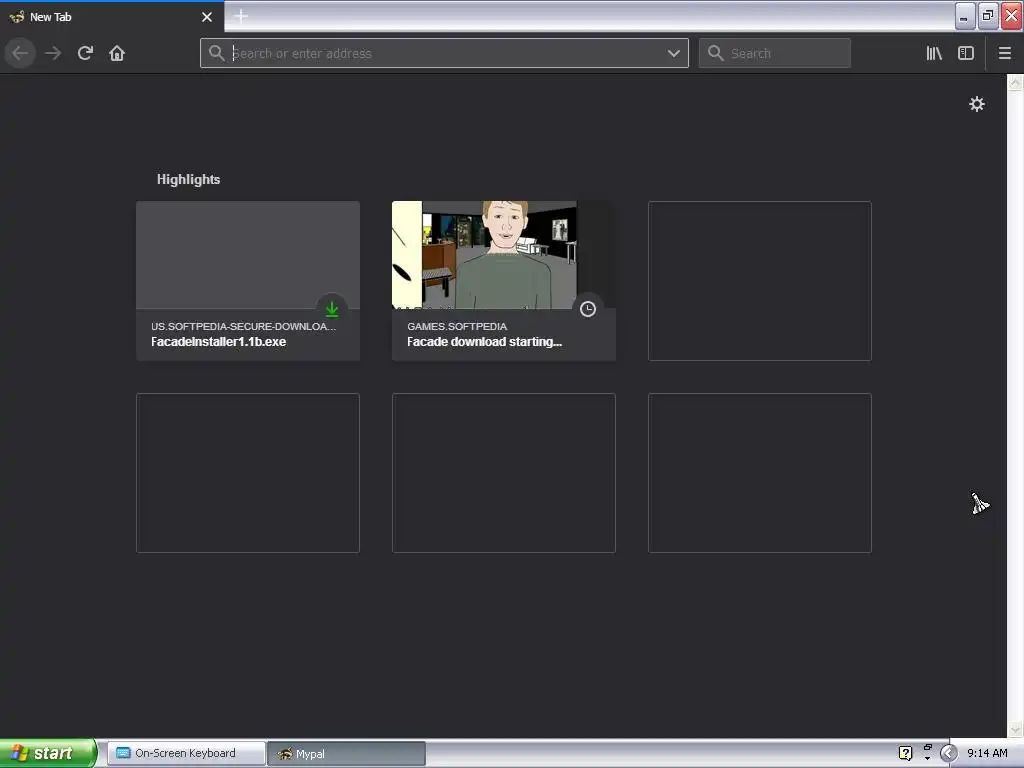Open the home page via house icon
The height and width of the screenshot is (768, 1024).
point(117,53)
